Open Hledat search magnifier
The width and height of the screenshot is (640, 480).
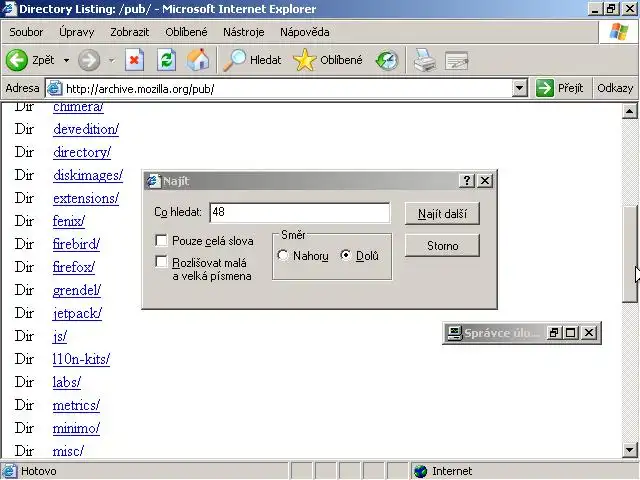(234, 60)
